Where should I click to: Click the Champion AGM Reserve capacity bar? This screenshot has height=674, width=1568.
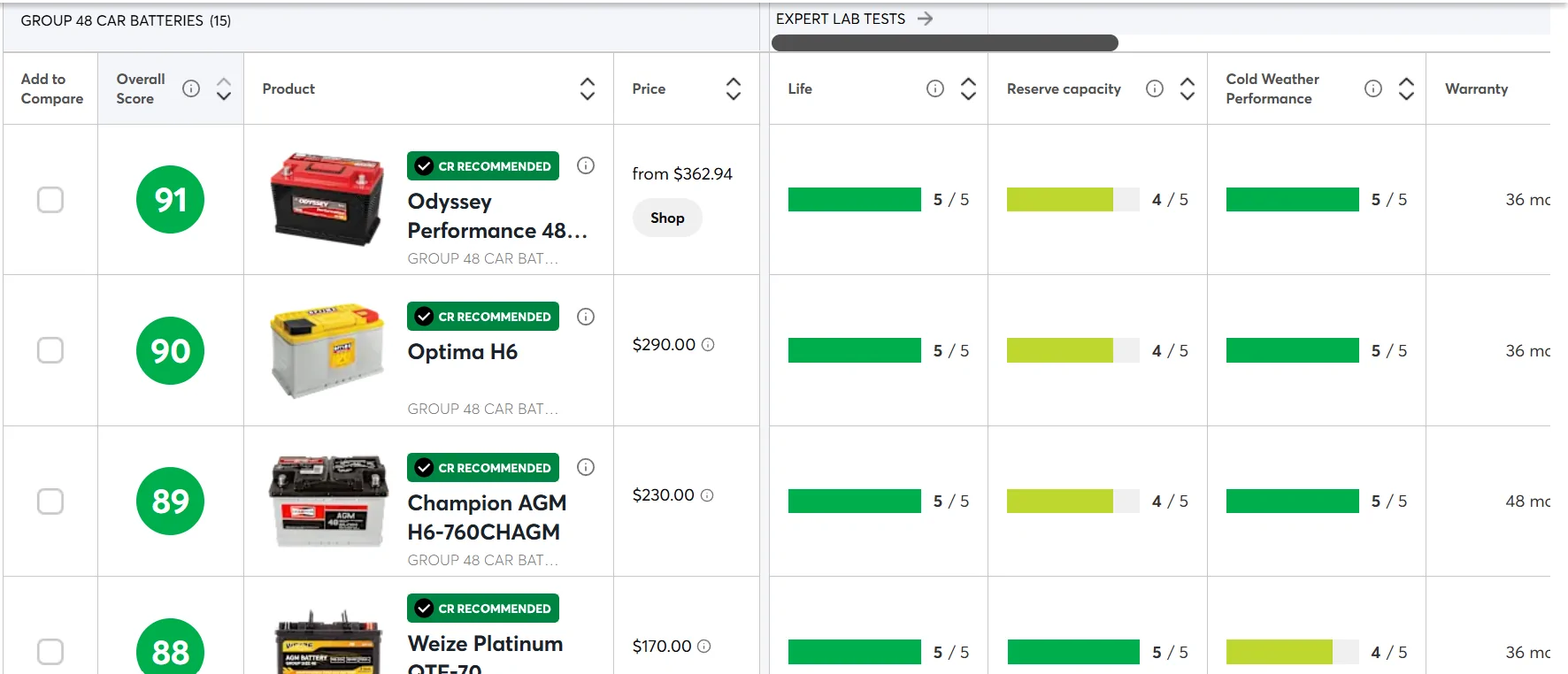point(1073,502)
